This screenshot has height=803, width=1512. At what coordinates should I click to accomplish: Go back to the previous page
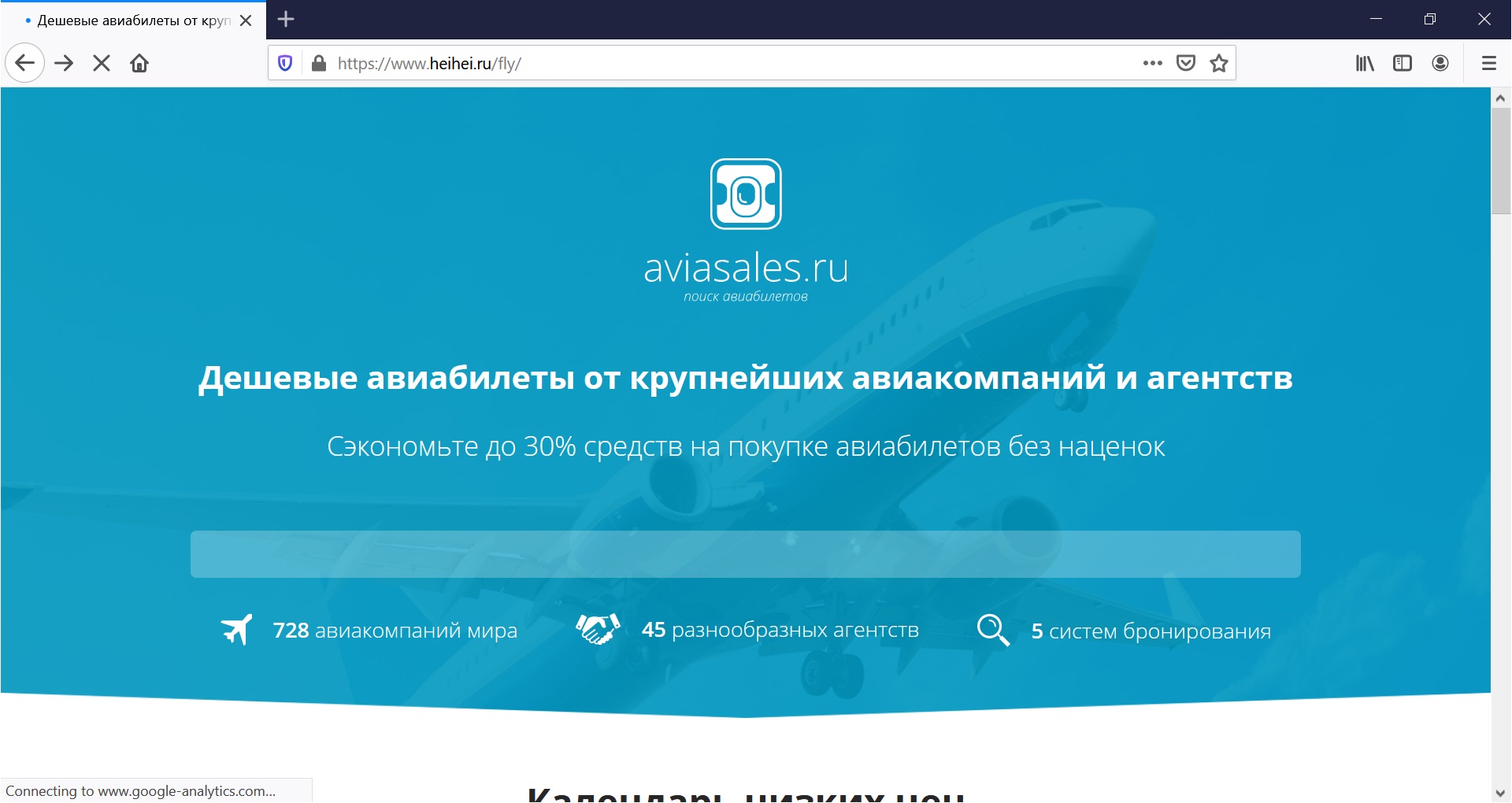[24, 63]
